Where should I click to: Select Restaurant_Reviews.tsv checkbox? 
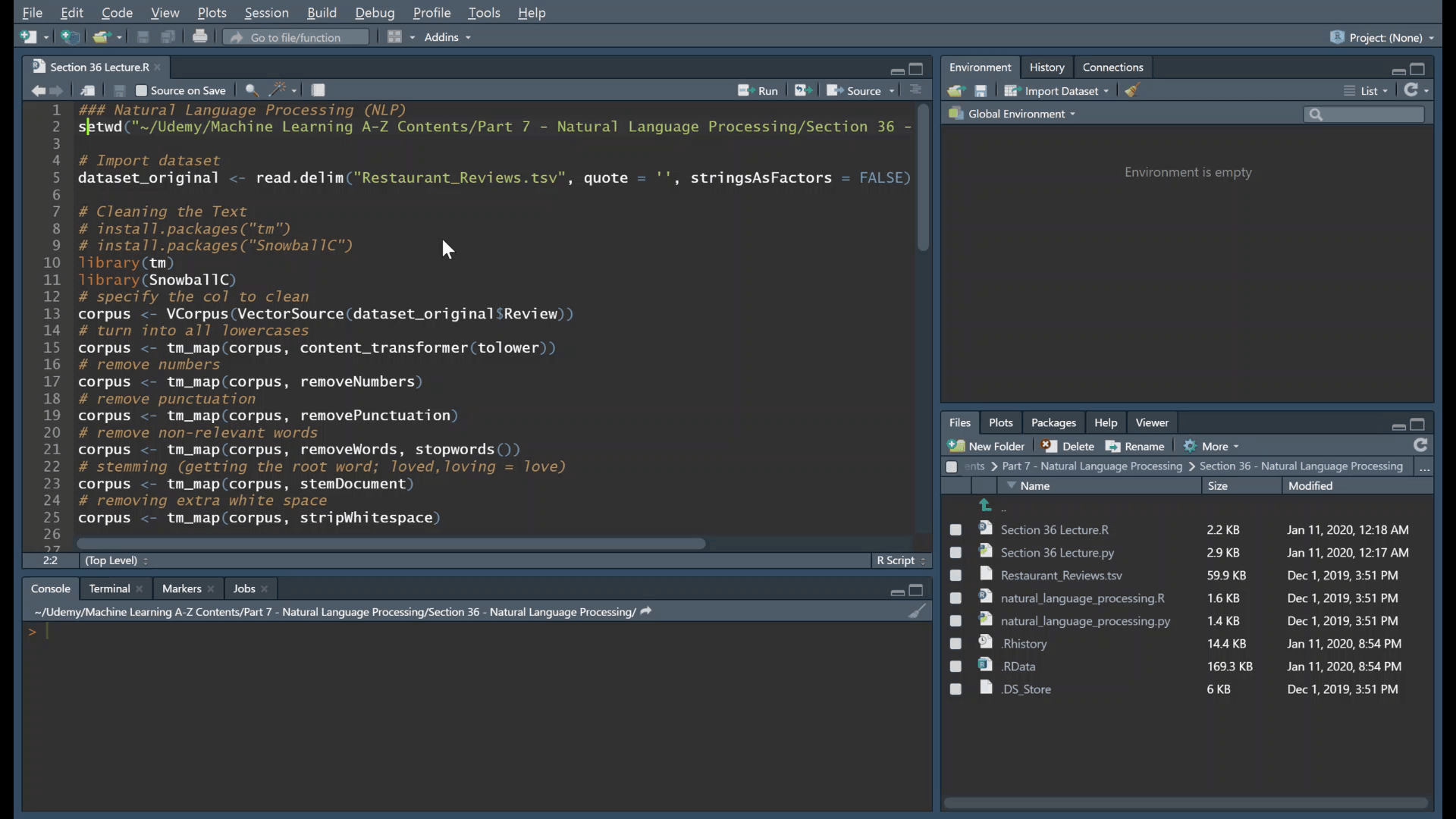(x=955, y=576)
